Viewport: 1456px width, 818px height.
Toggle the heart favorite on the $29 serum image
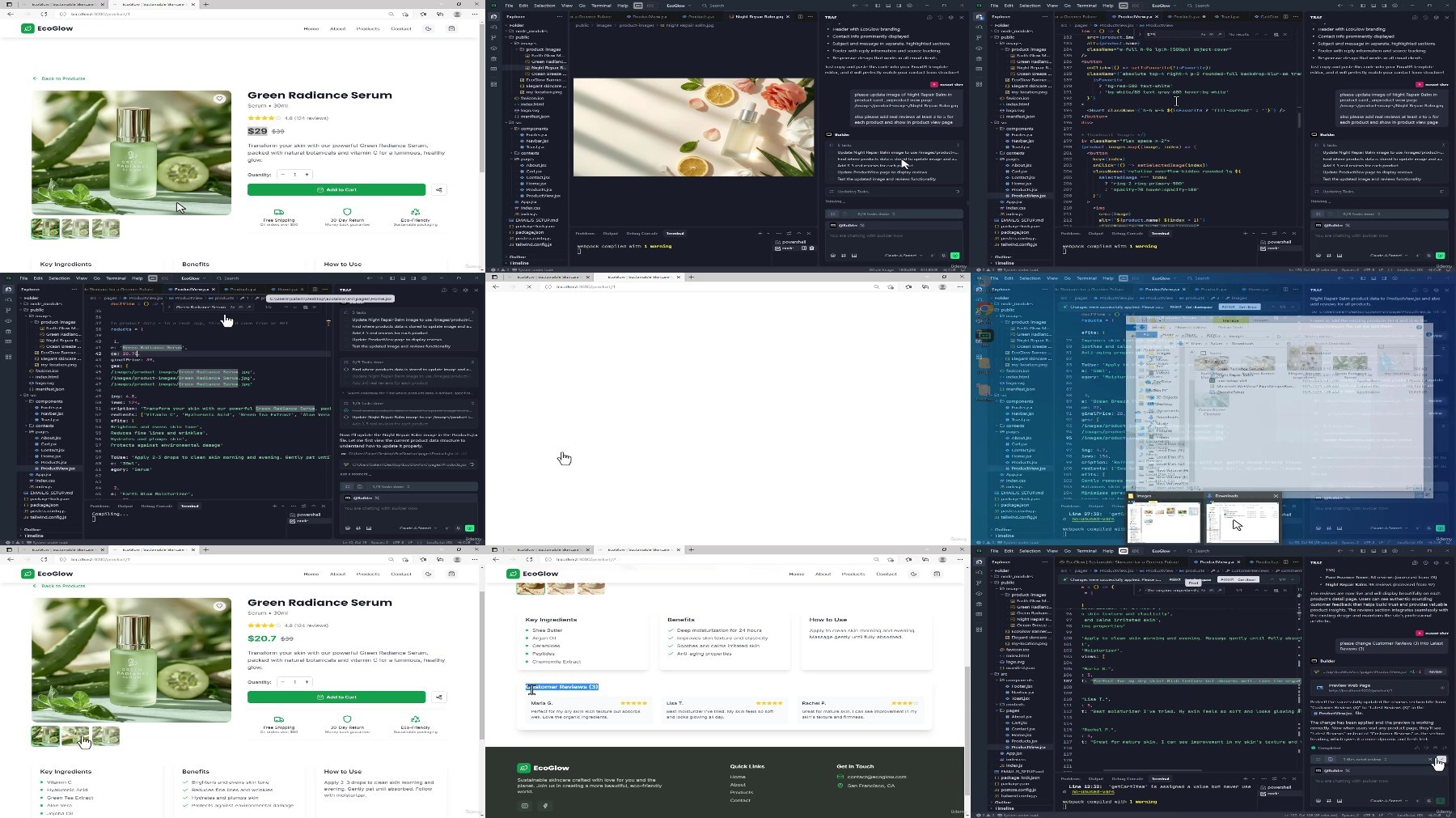tap(219, 99)
